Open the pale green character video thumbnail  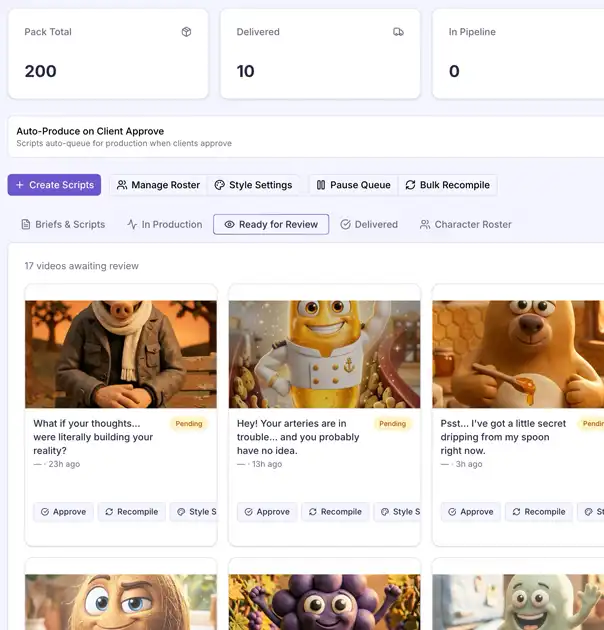pyautogui.click(x=518, y=602)
